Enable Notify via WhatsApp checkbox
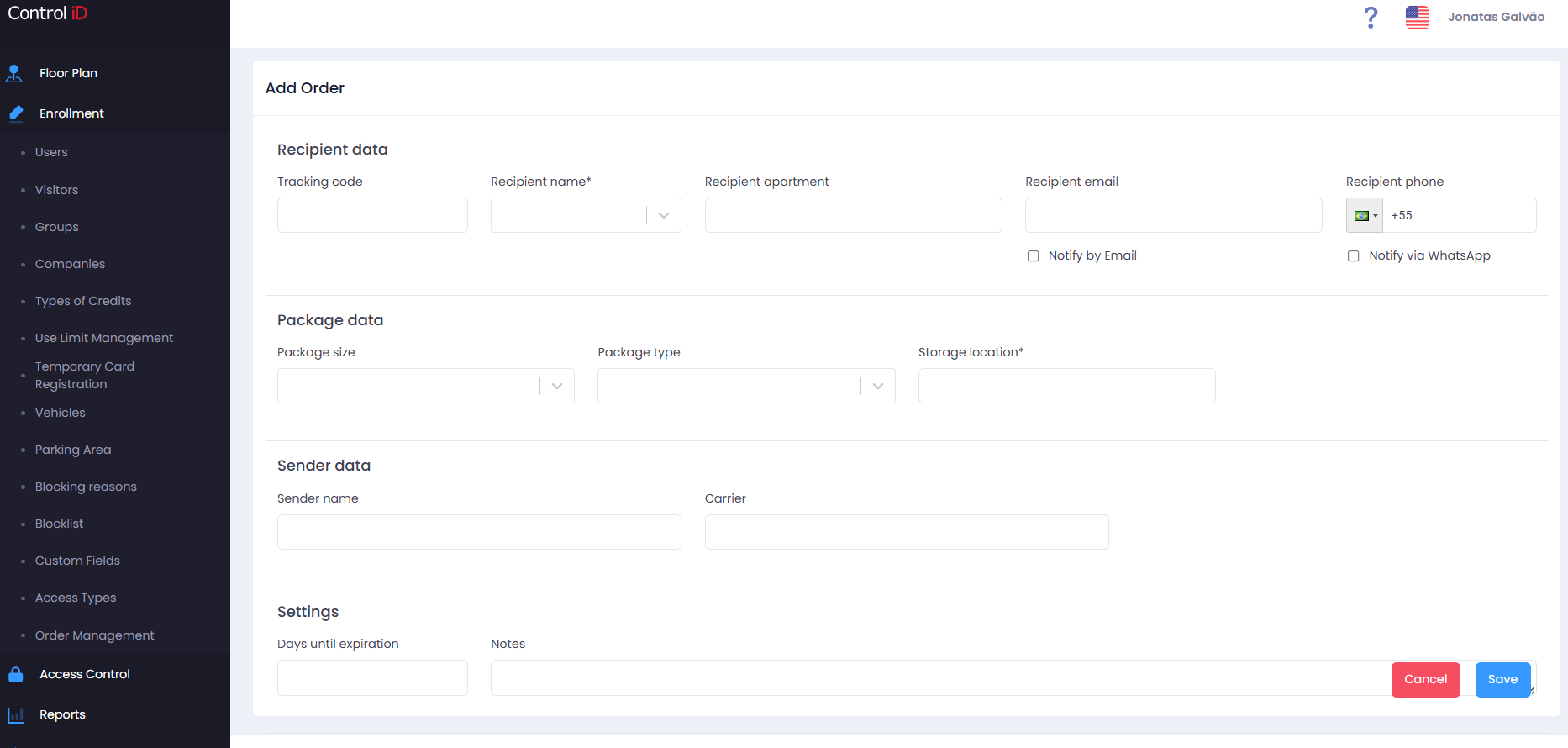The width and height of the screenshot is (1568, 748). click(1353, 256)
